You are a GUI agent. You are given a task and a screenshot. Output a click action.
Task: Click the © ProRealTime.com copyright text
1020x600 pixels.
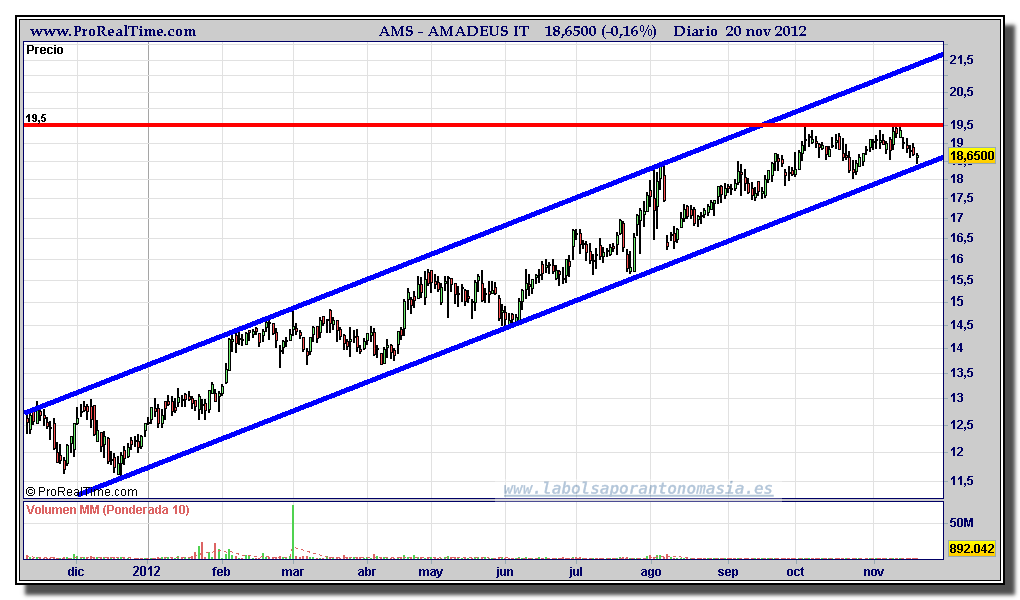pos(82,492)
